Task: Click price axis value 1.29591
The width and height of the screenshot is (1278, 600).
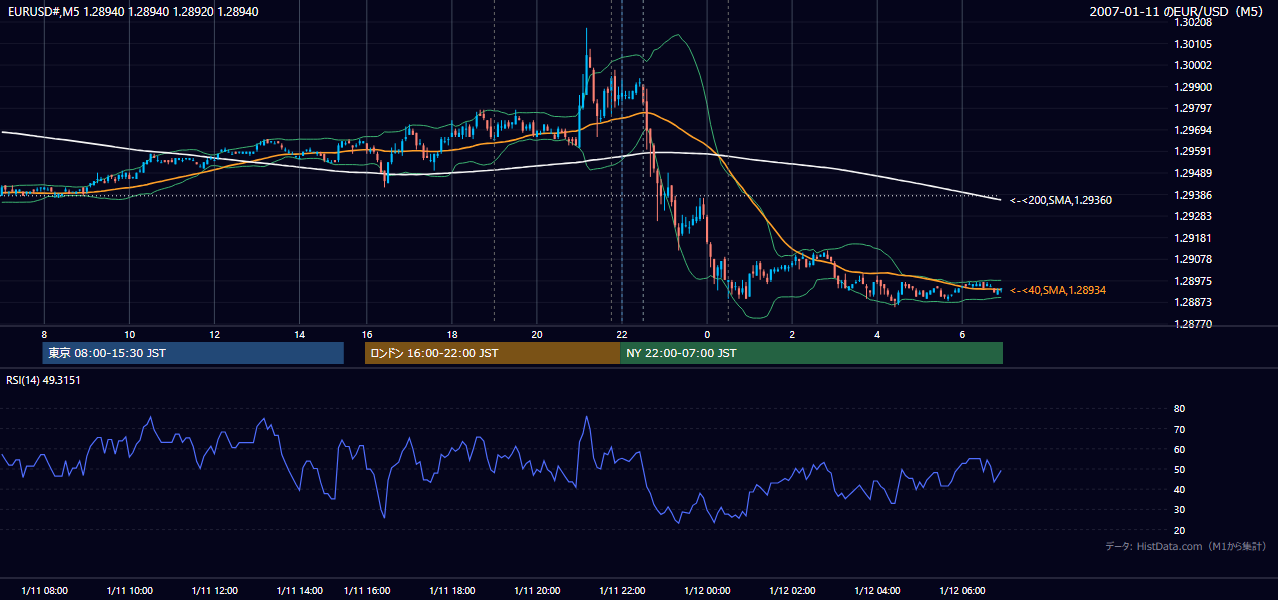Action: click(x=1194, y=152)
